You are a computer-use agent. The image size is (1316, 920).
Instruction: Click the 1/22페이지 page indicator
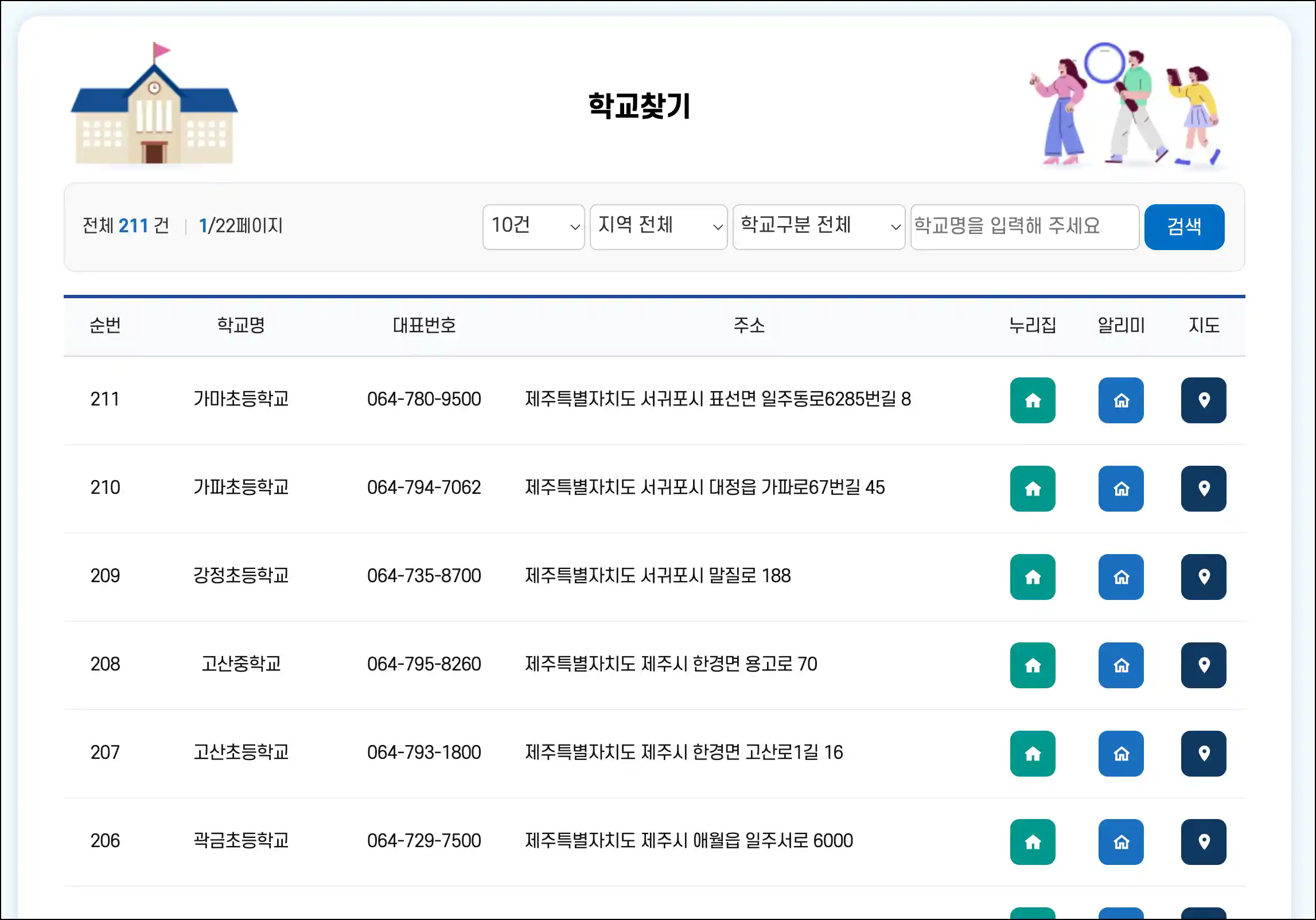pyautogui.click(x=240, y=225)
